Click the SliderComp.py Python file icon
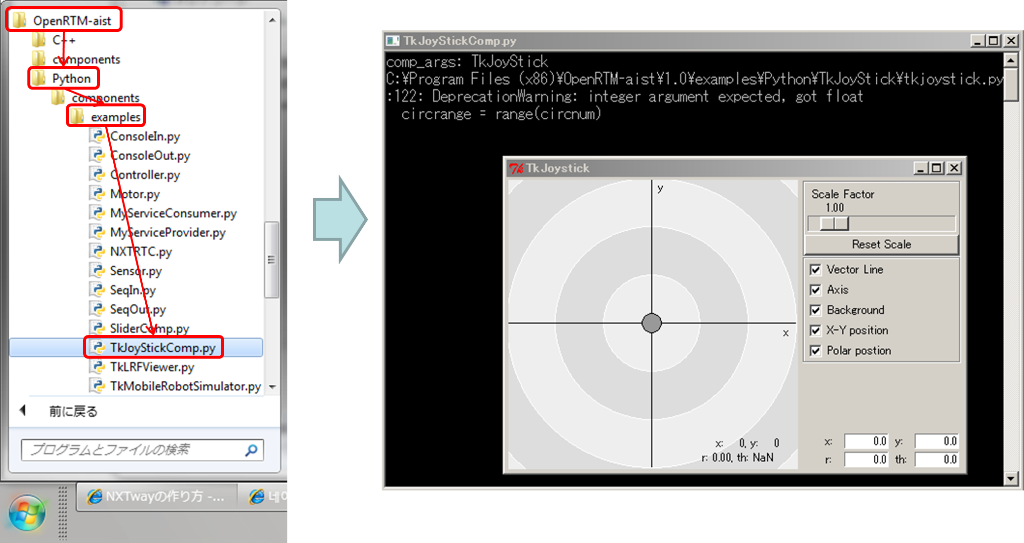This screenshot has width=1024, height=543. coord(97,328)
